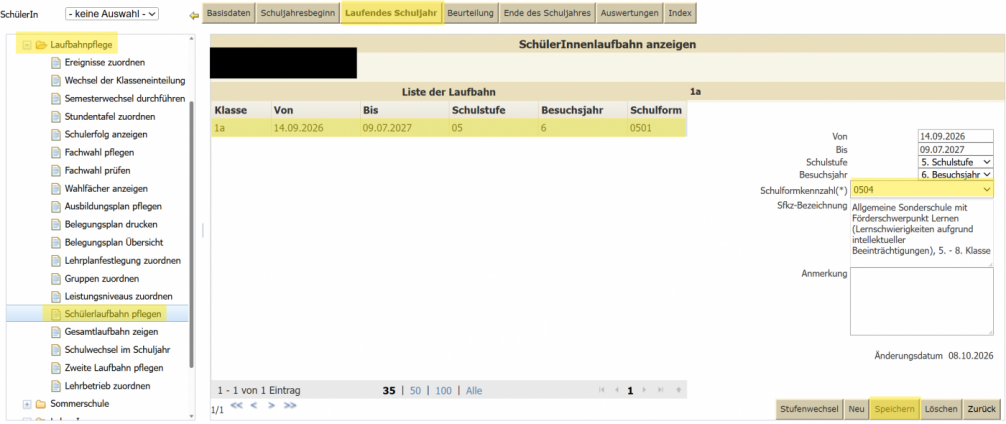
Task: Switch to the Auswertungen tab
Action: click(629, 13)
